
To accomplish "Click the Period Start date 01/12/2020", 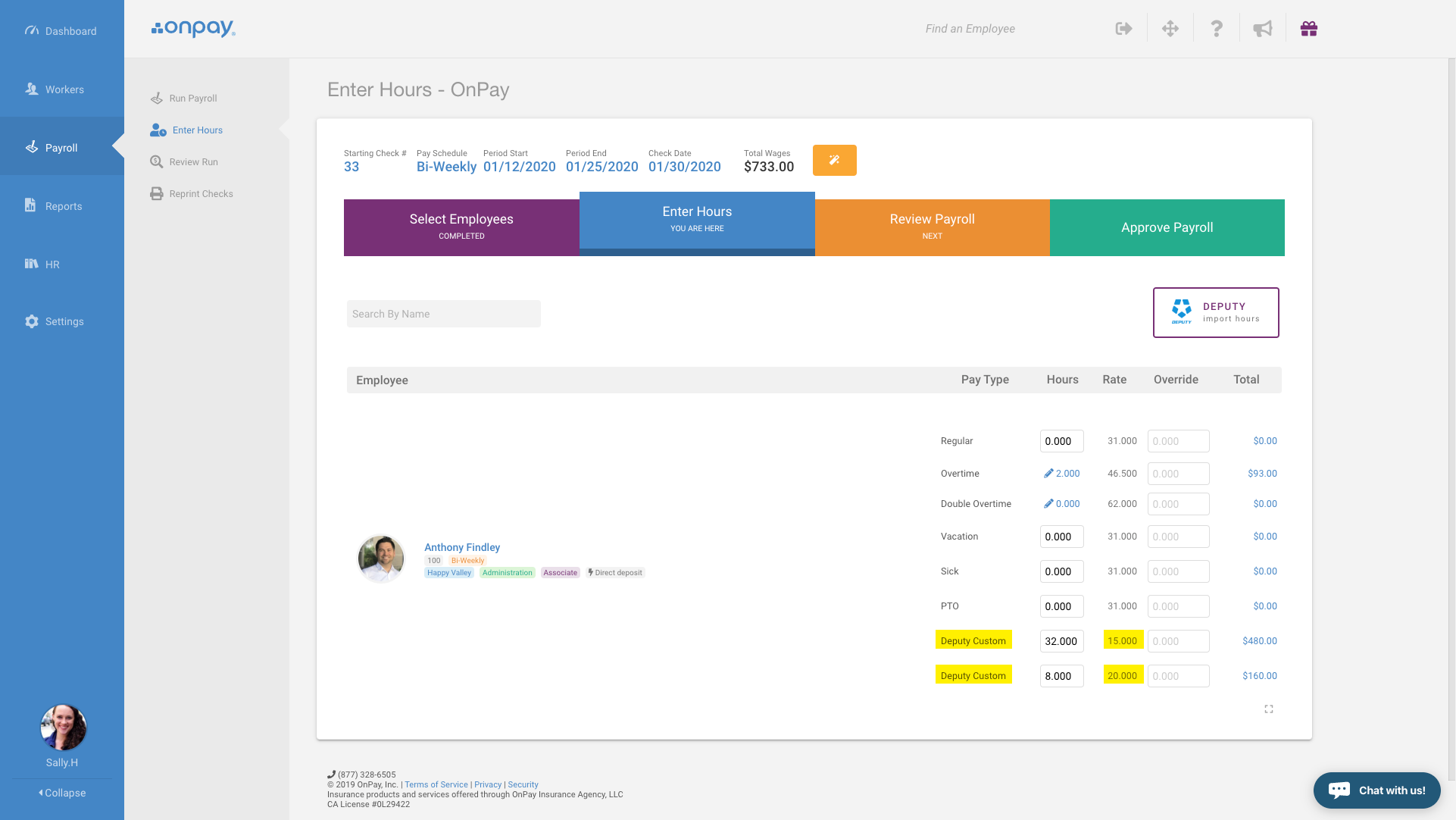I will (x=520, y=167).
